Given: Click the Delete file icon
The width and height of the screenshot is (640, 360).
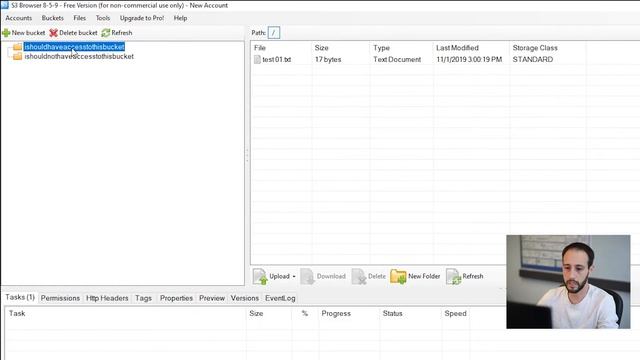Looking at the screenshot, I should pyautogui.click(x=359, y=276).
